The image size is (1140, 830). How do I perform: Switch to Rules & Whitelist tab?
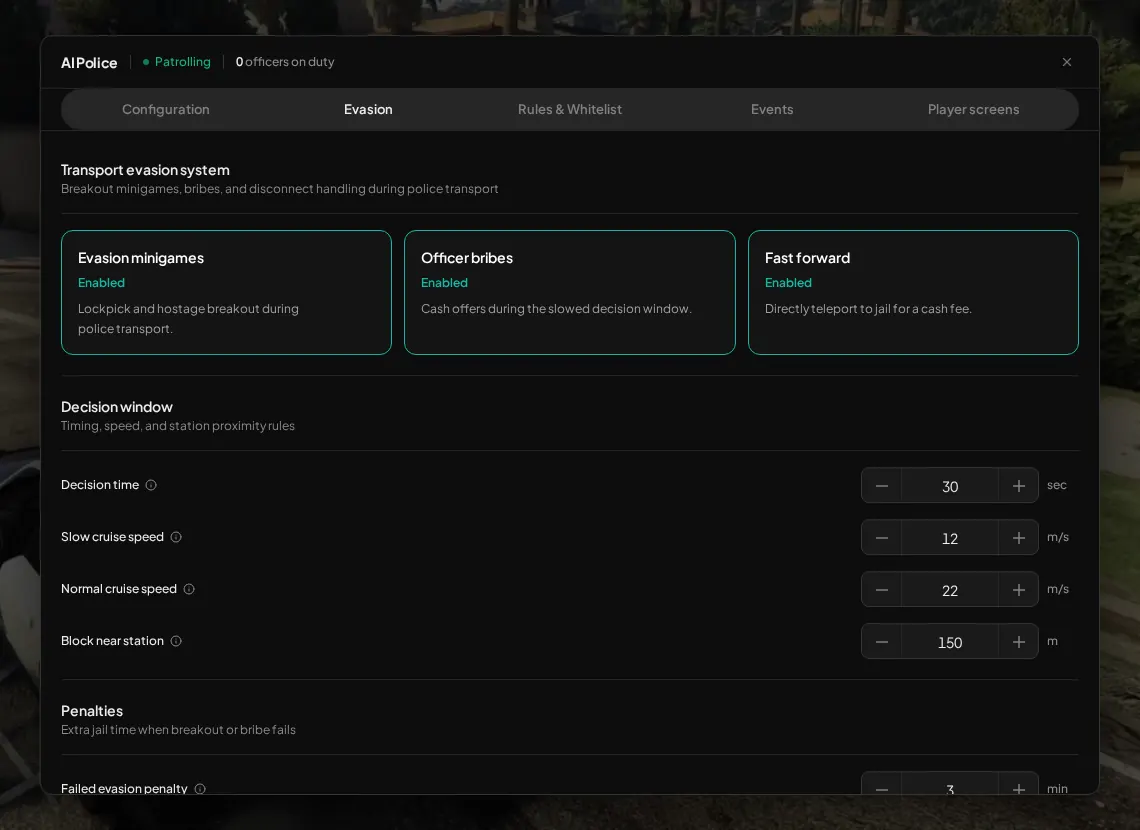(569, 109)
